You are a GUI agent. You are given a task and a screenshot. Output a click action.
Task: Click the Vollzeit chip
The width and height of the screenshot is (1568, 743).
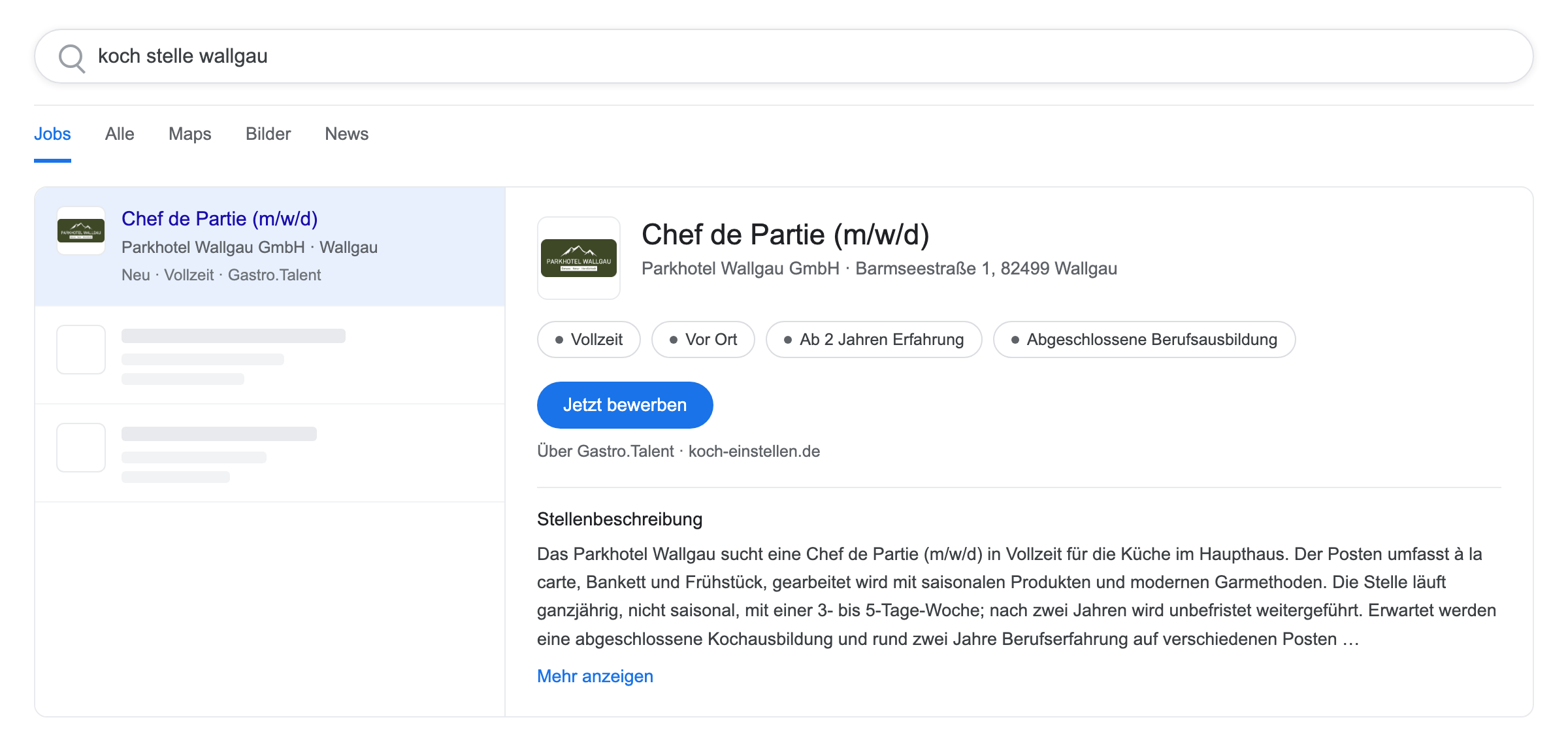[x=589, y=339]
